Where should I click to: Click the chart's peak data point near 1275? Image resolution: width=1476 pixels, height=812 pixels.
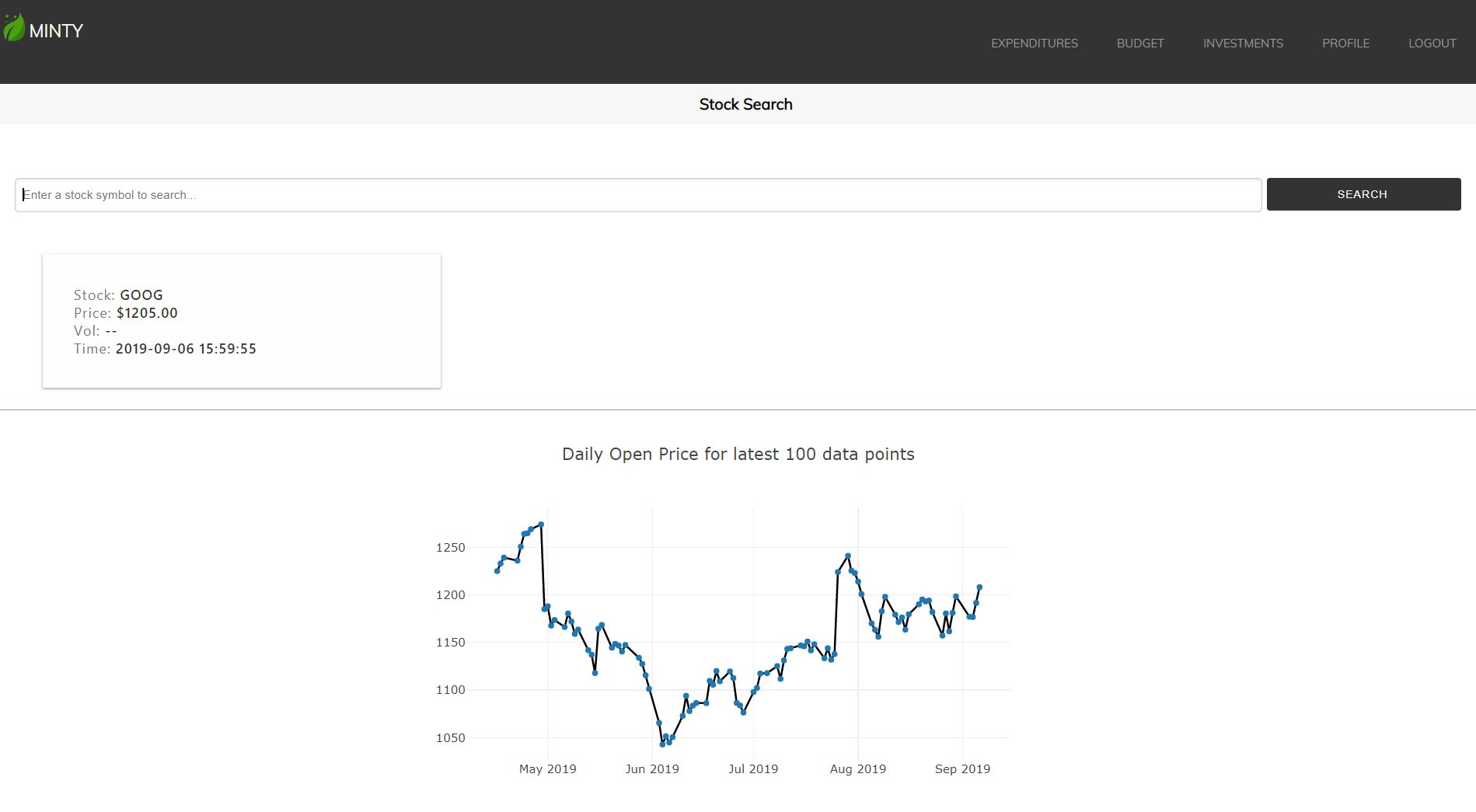click(x=541, y=524)
